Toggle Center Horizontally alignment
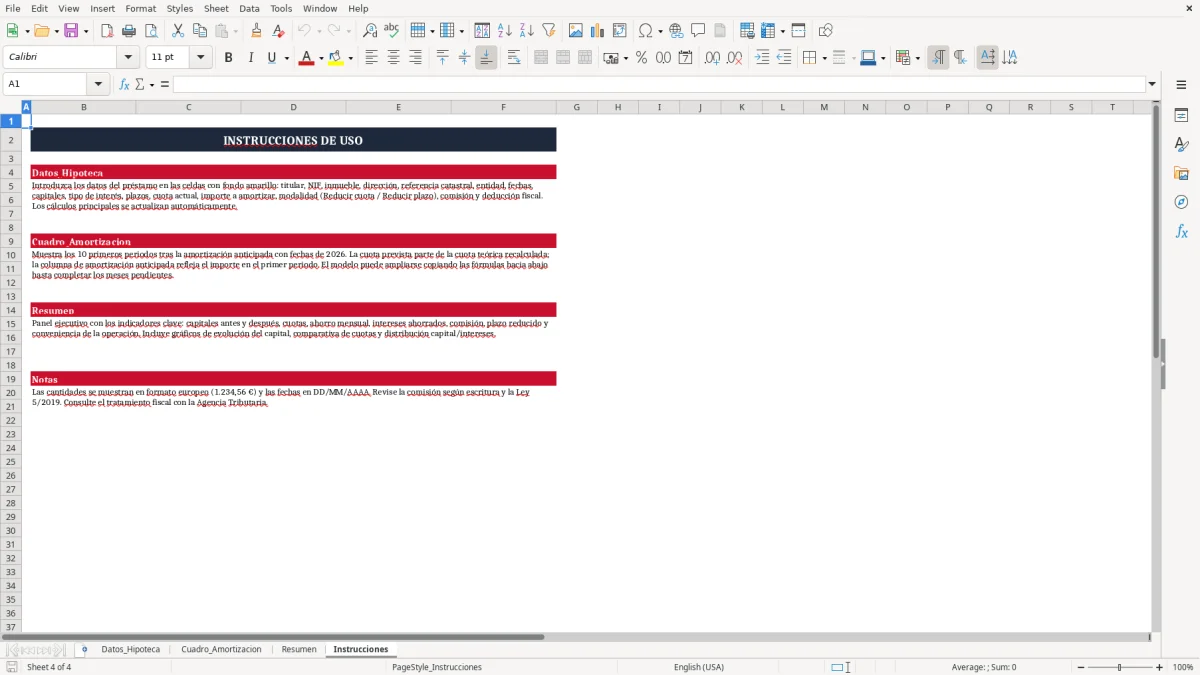Screen dimensions: 1200x675 click(x=393, y=58)
